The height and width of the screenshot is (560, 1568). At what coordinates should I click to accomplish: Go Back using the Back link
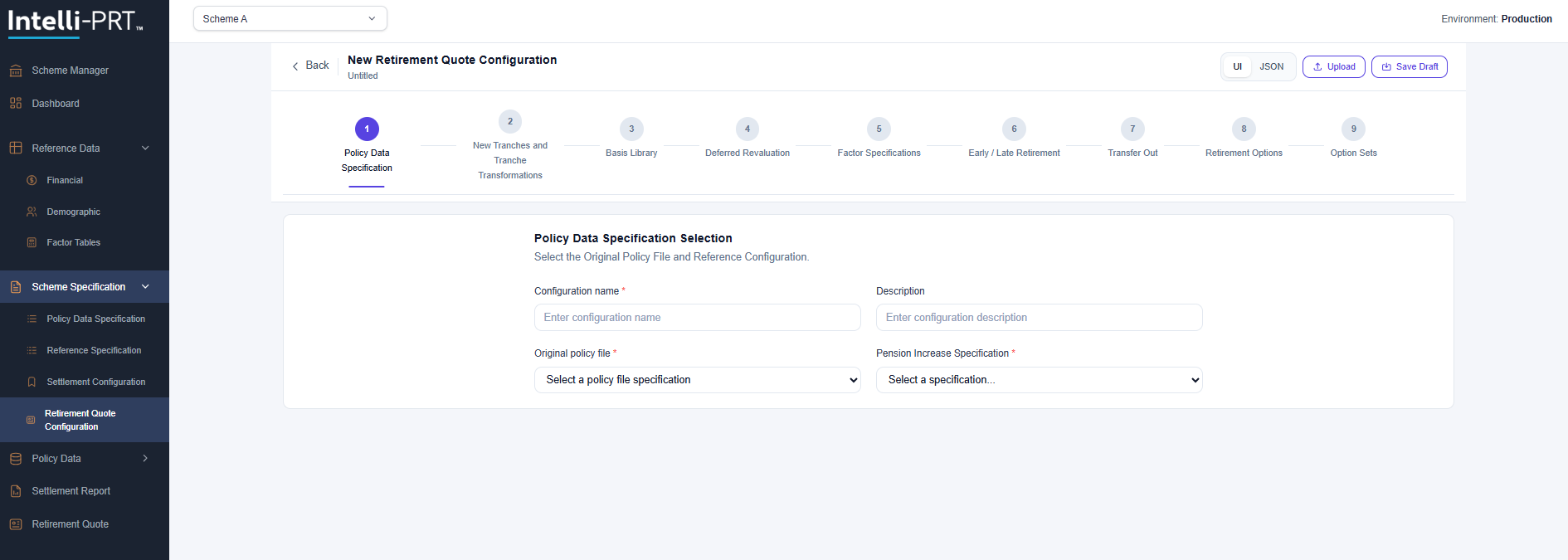(310, 66)
